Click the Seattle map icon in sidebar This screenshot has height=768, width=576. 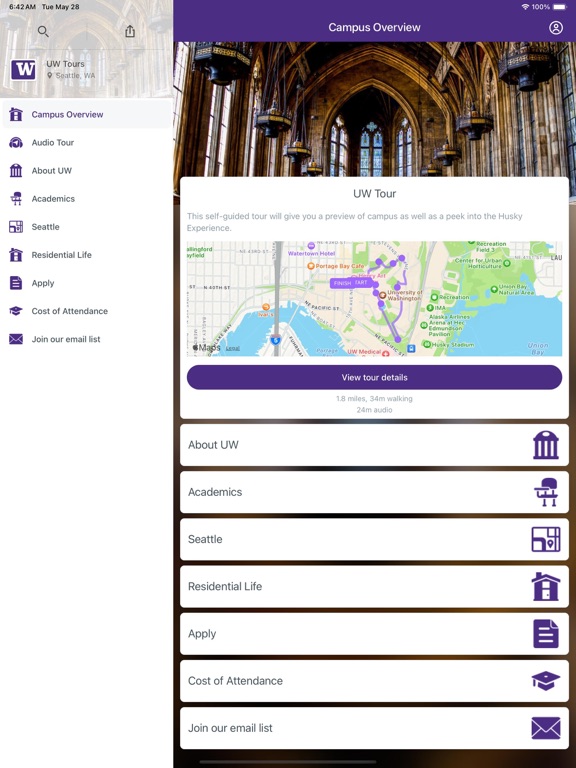(16, 227)
